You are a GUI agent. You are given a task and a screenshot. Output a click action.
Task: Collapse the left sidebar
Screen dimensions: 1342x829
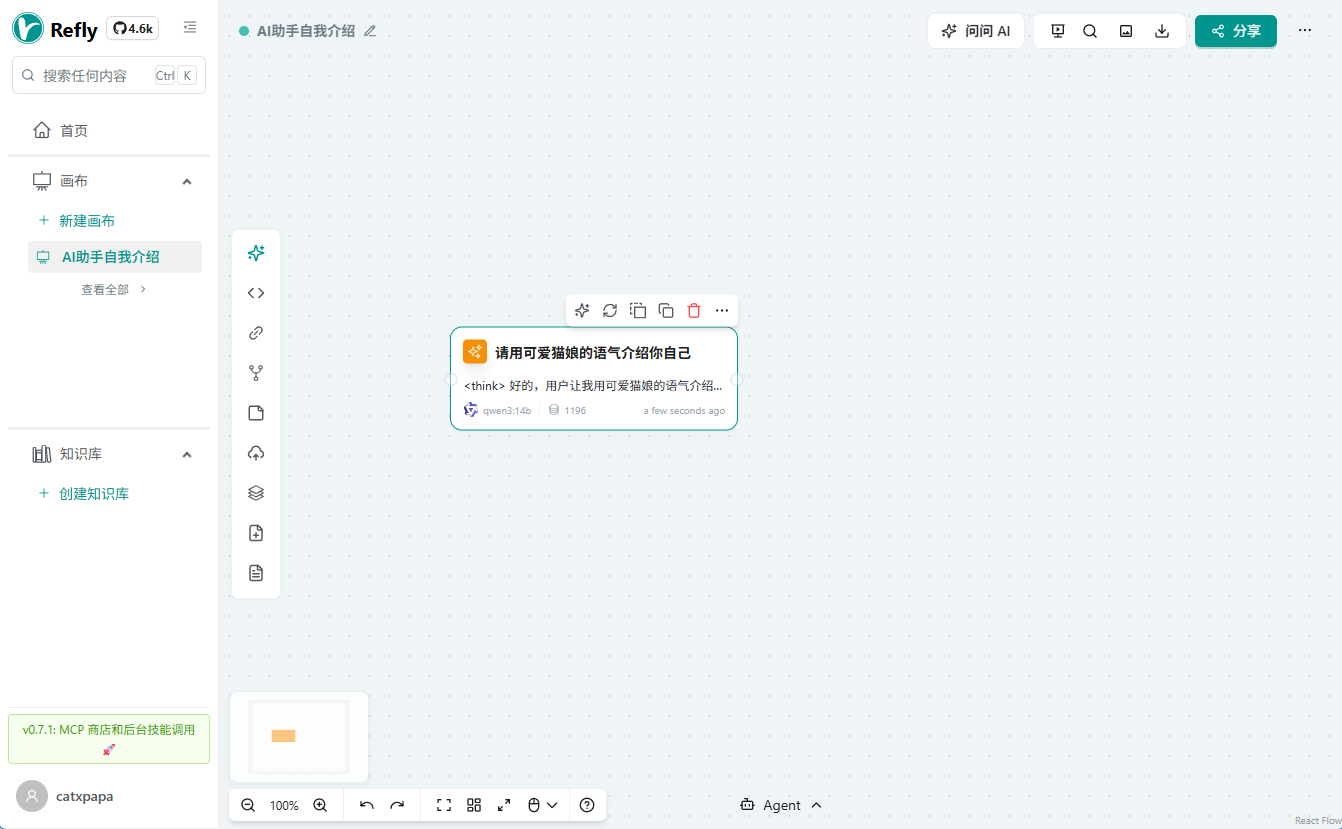190,28
